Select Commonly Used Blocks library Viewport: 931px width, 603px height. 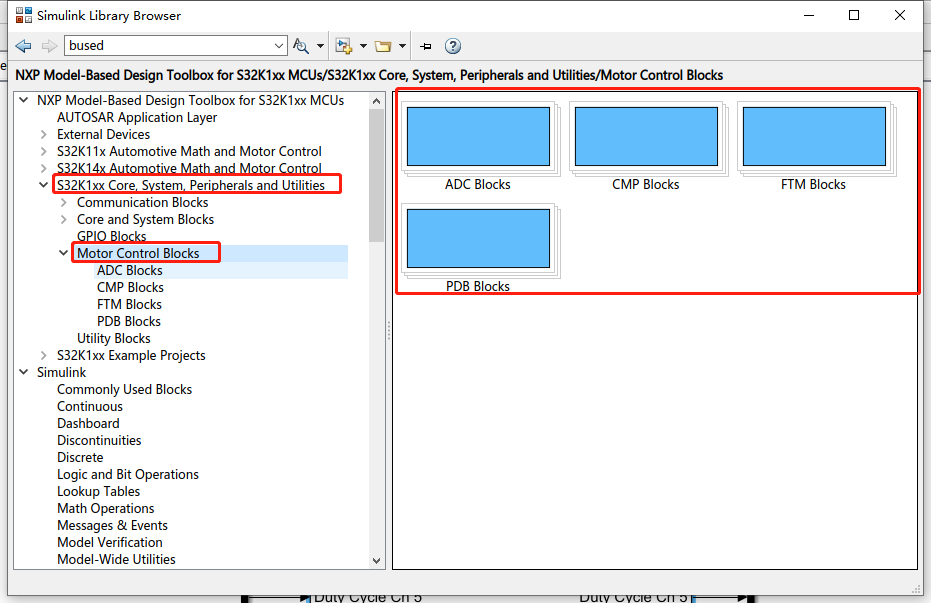click(125, 389)
